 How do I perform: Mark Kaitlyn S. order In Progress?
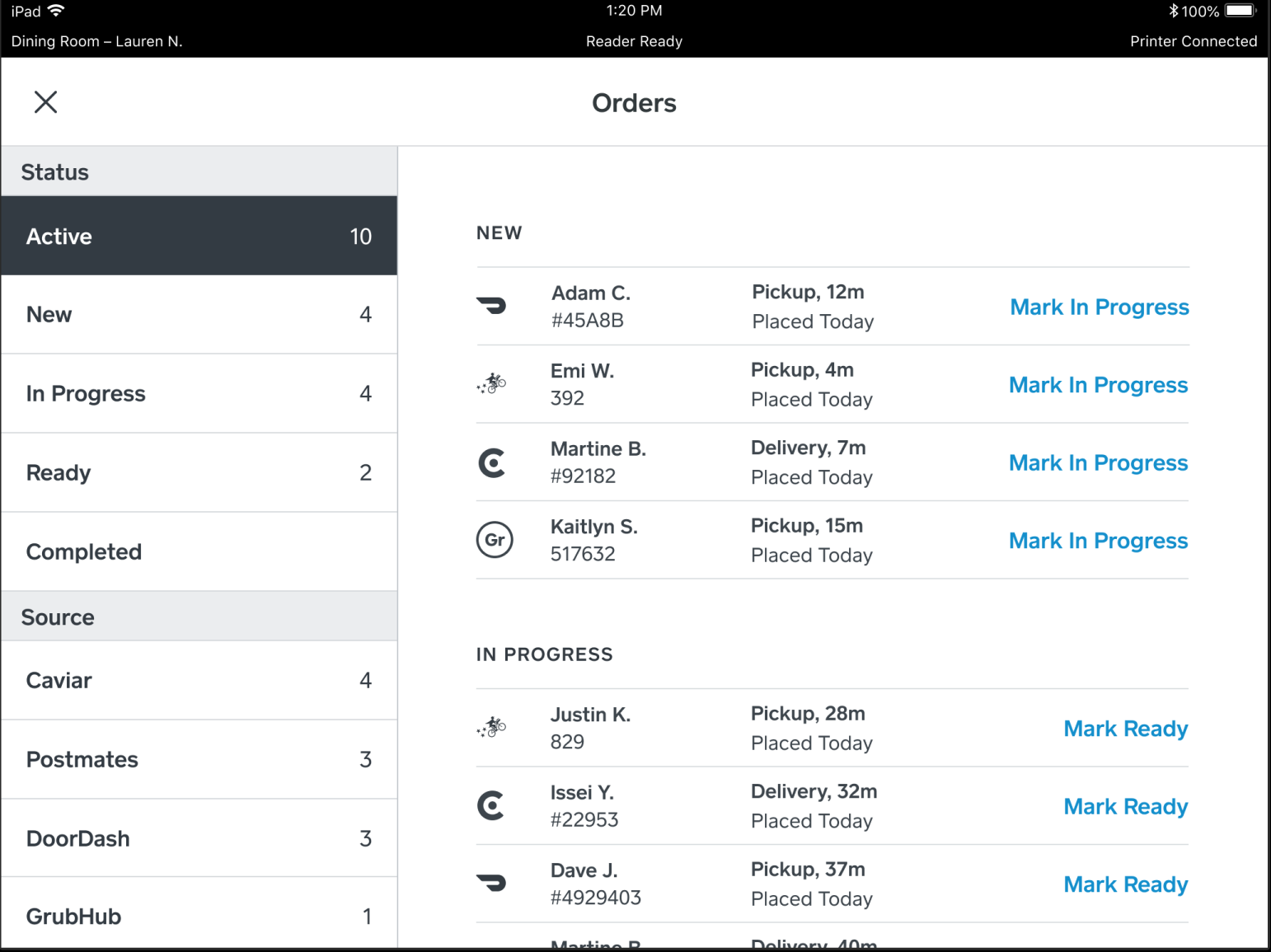click(x=1099, y=541)
